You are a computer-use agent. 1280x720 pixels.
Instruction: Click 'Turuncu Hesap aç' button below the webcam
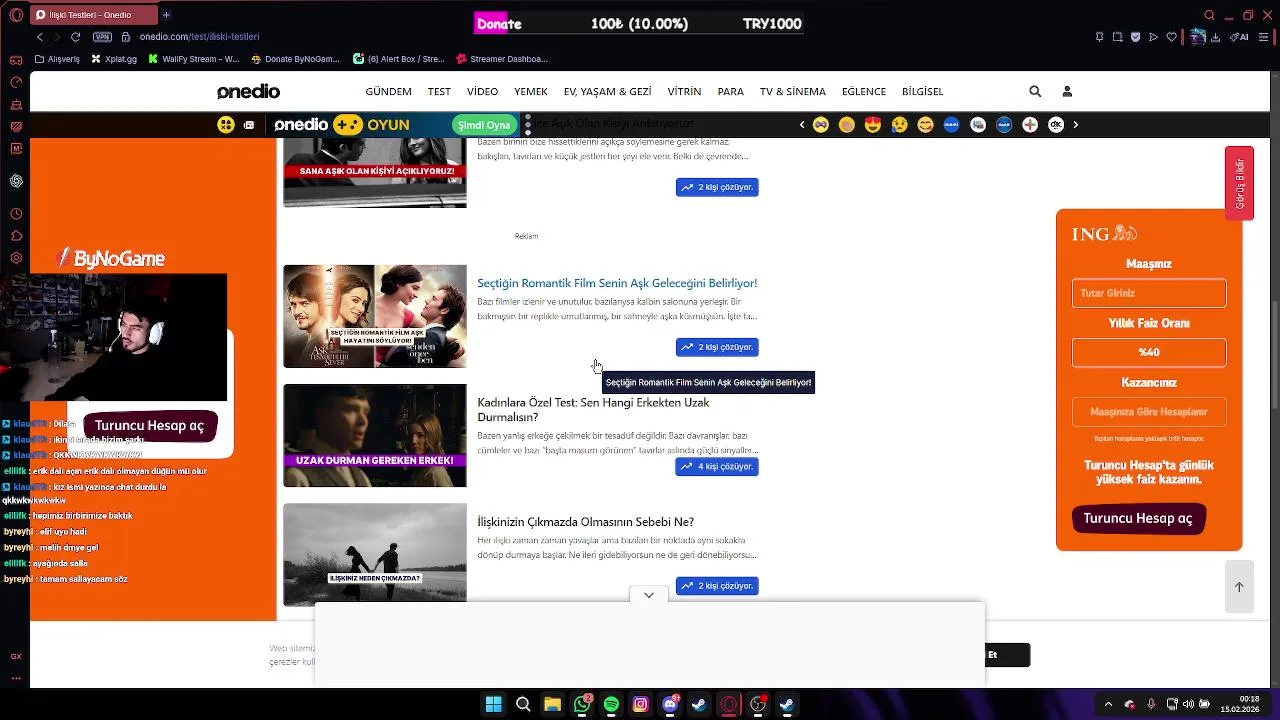coord(149,426)
